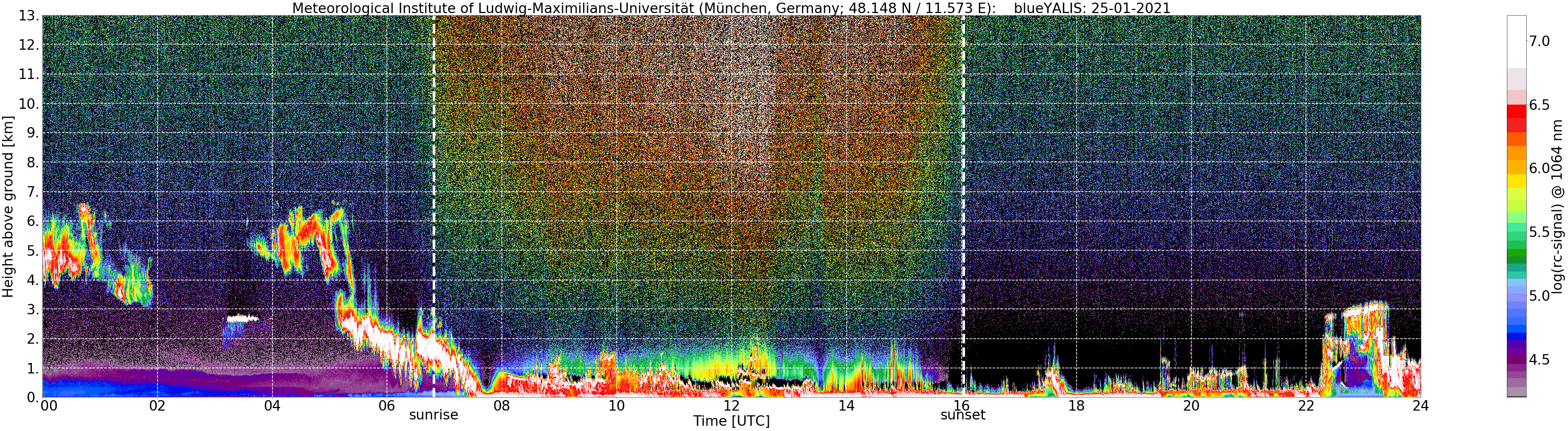1568x431 pixels.
Task: Click the height tick label '4.'
Action: 34,280
